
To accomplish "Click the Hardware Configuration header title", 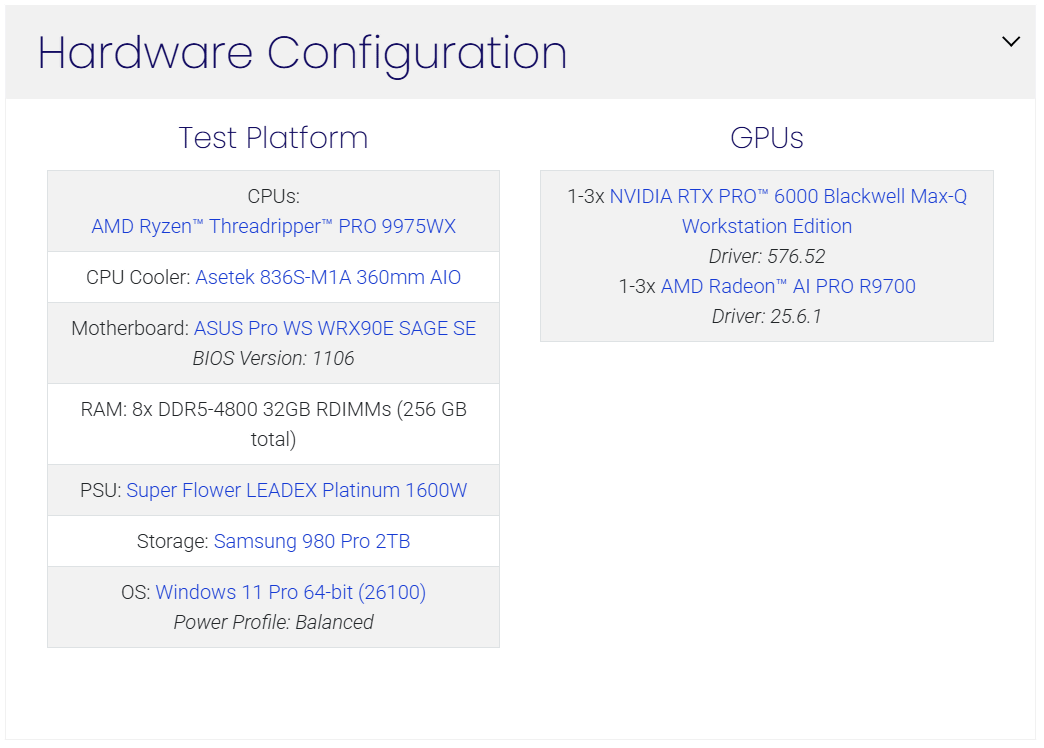I will click(302, 53).
